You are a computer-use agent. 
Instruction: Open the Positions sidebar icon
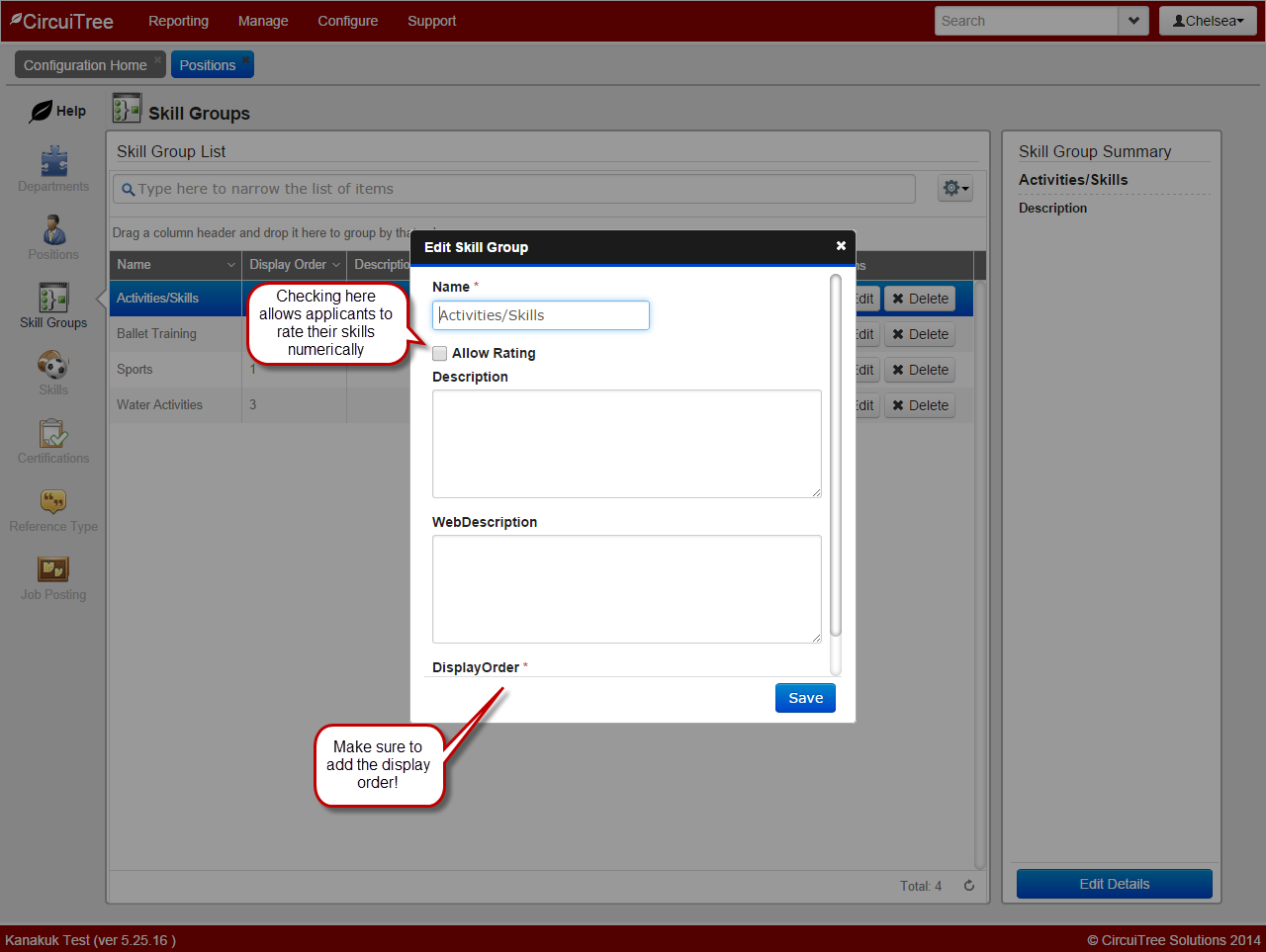[53, 230]
